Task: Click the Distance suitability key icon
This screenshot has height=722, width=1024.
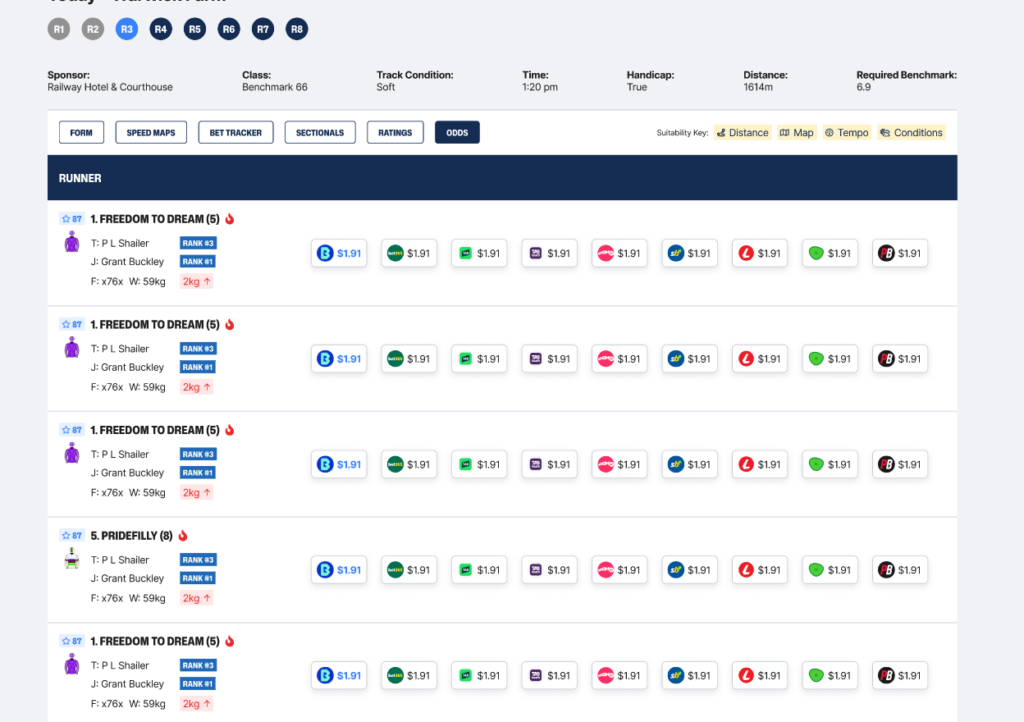Action: coord(720,133)
